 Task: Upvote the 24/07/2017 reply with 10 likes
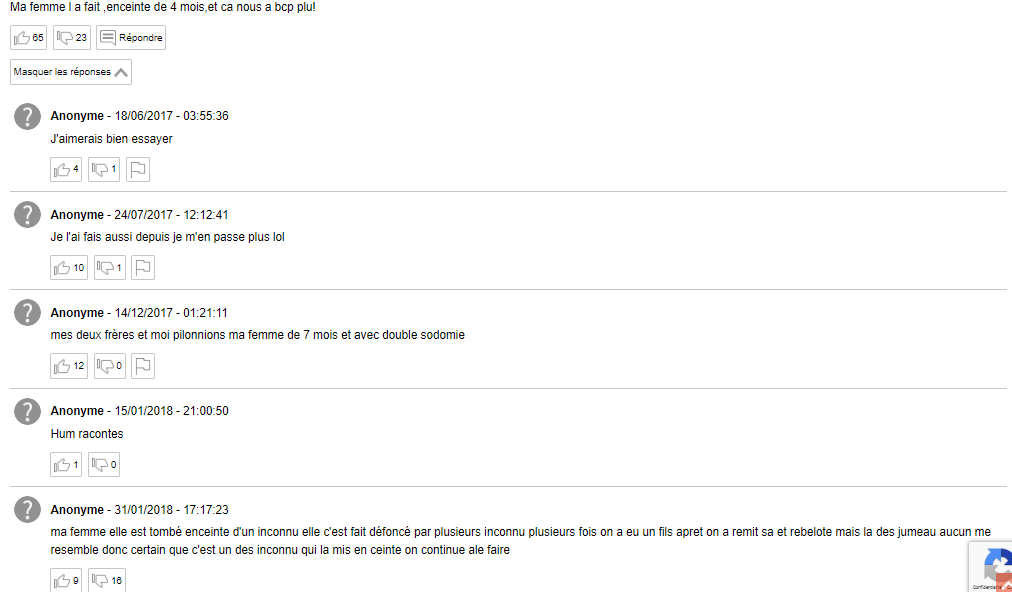pos(69,267)
